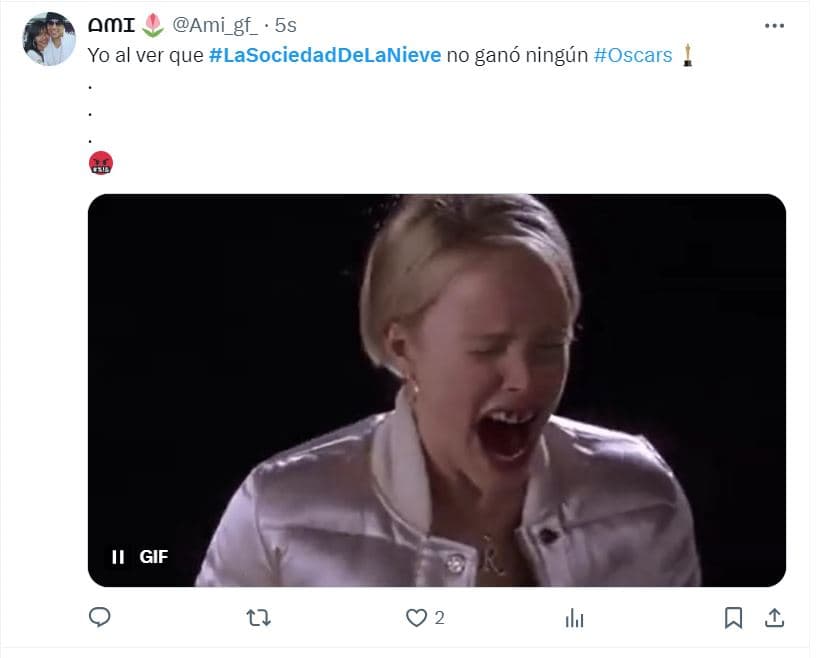Click the tulip emoji beside the name

tap(153, 25)
